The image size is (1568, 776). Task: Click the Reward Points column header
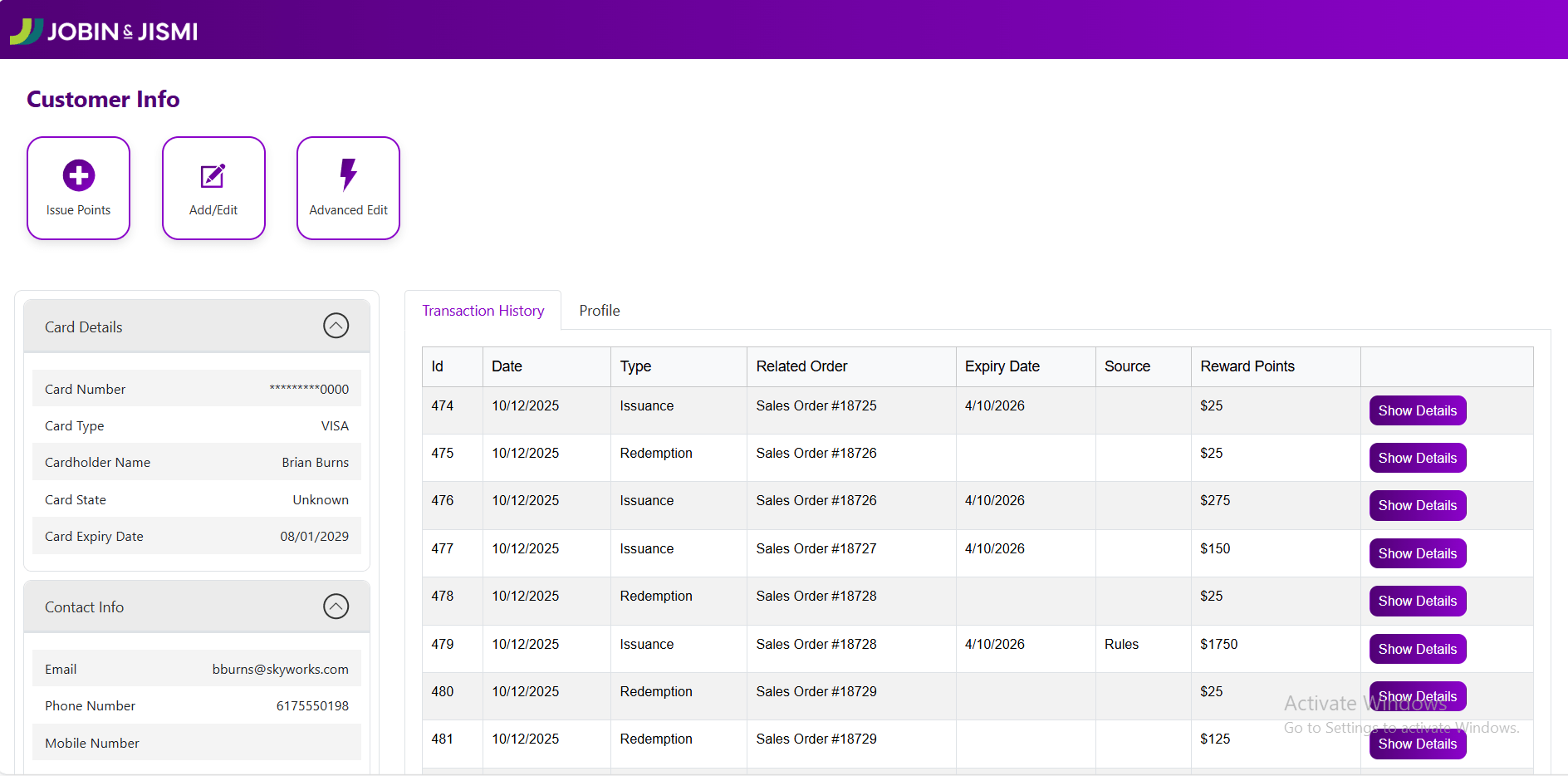click(1247, 366)
